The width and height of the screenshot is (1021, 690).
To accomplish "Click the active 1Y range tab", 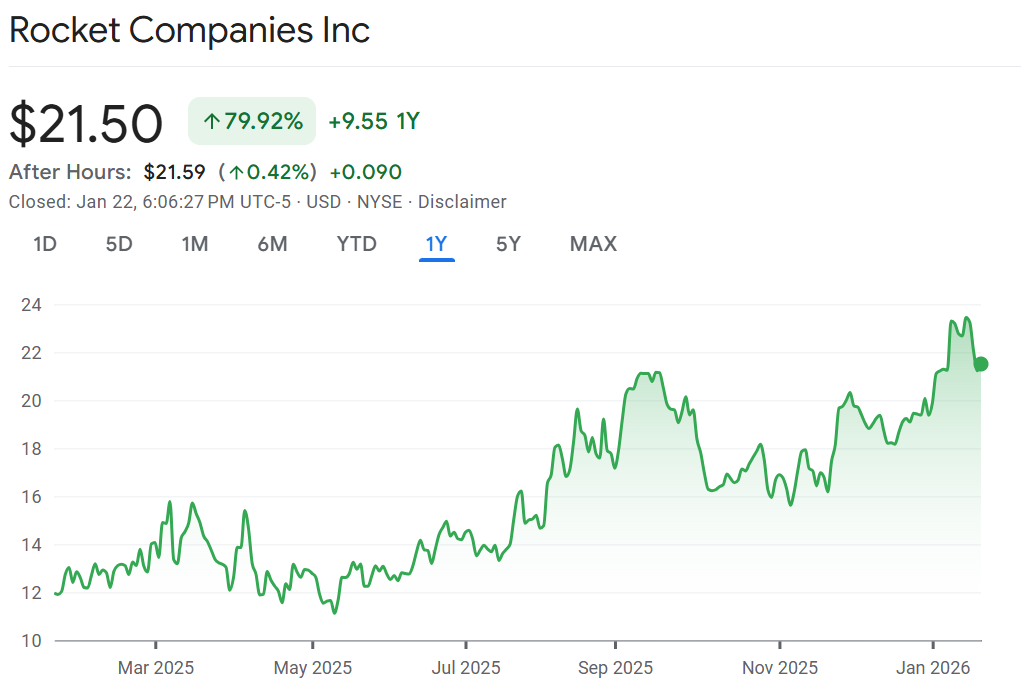I will pyautogui.click(x=437, y=244).
